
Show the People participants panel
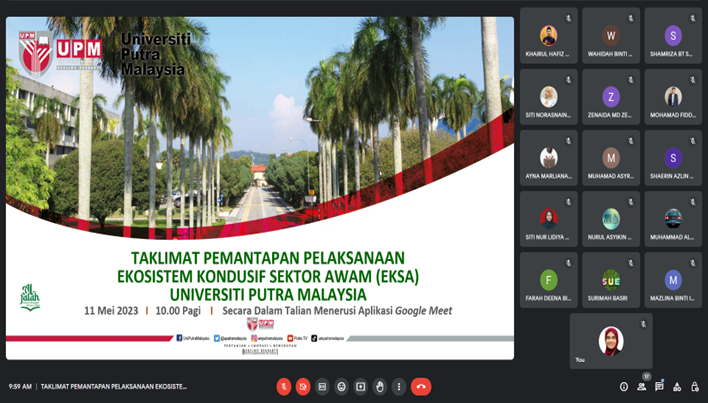pyautogui.click(x=641, y=387)
